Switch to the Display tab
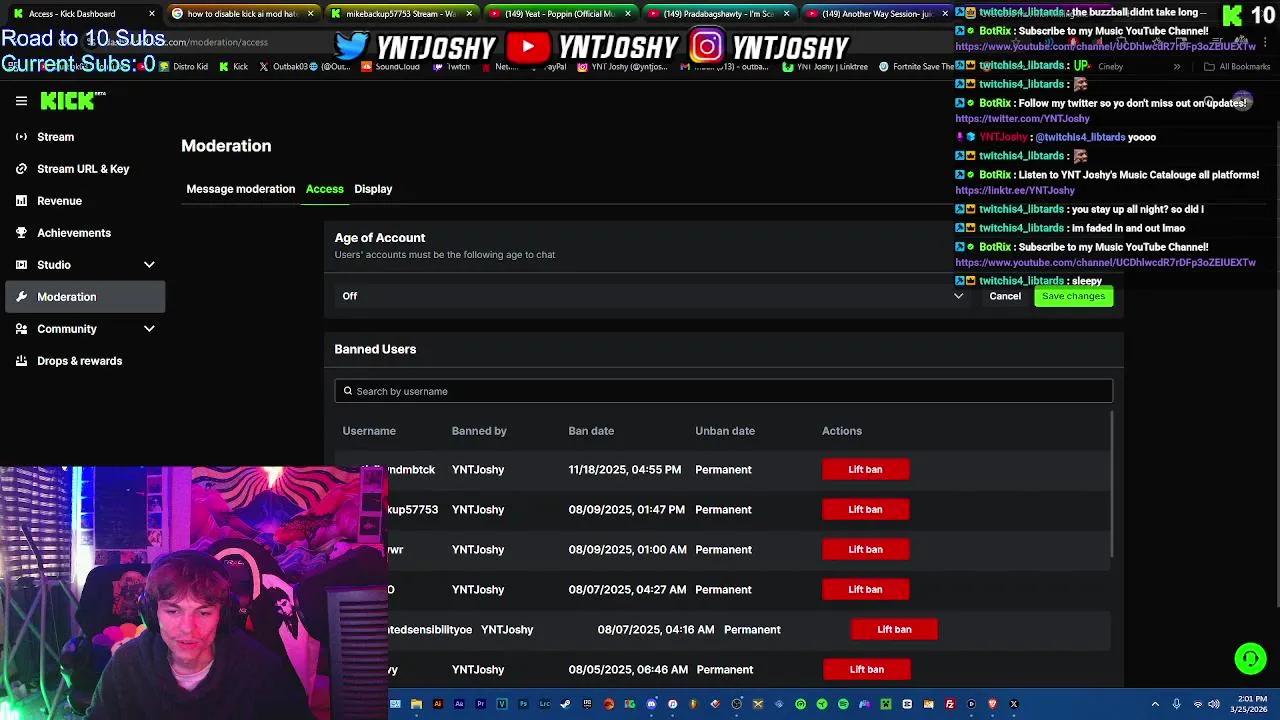This screenshot has height=720, width=1280. (x=373, y=189)
